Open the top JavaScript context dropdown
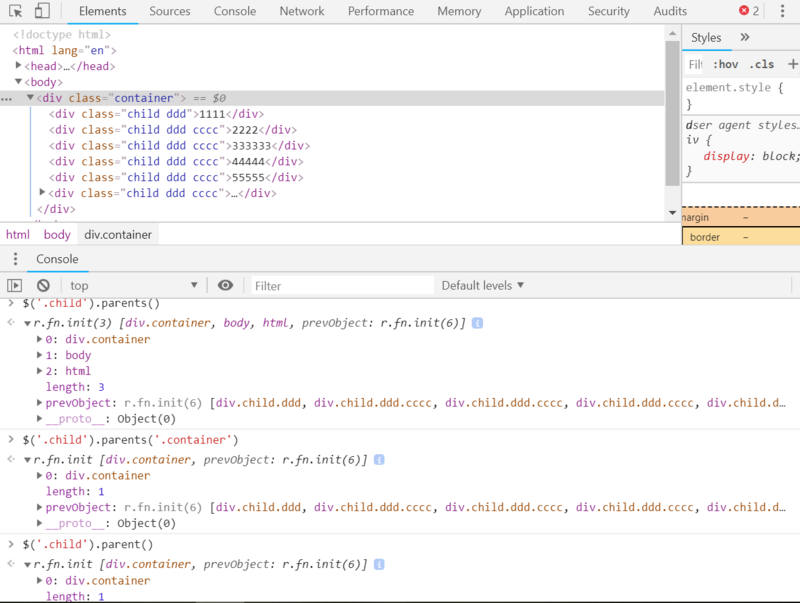This screenshot has width=800, height=603. (134, 286)
